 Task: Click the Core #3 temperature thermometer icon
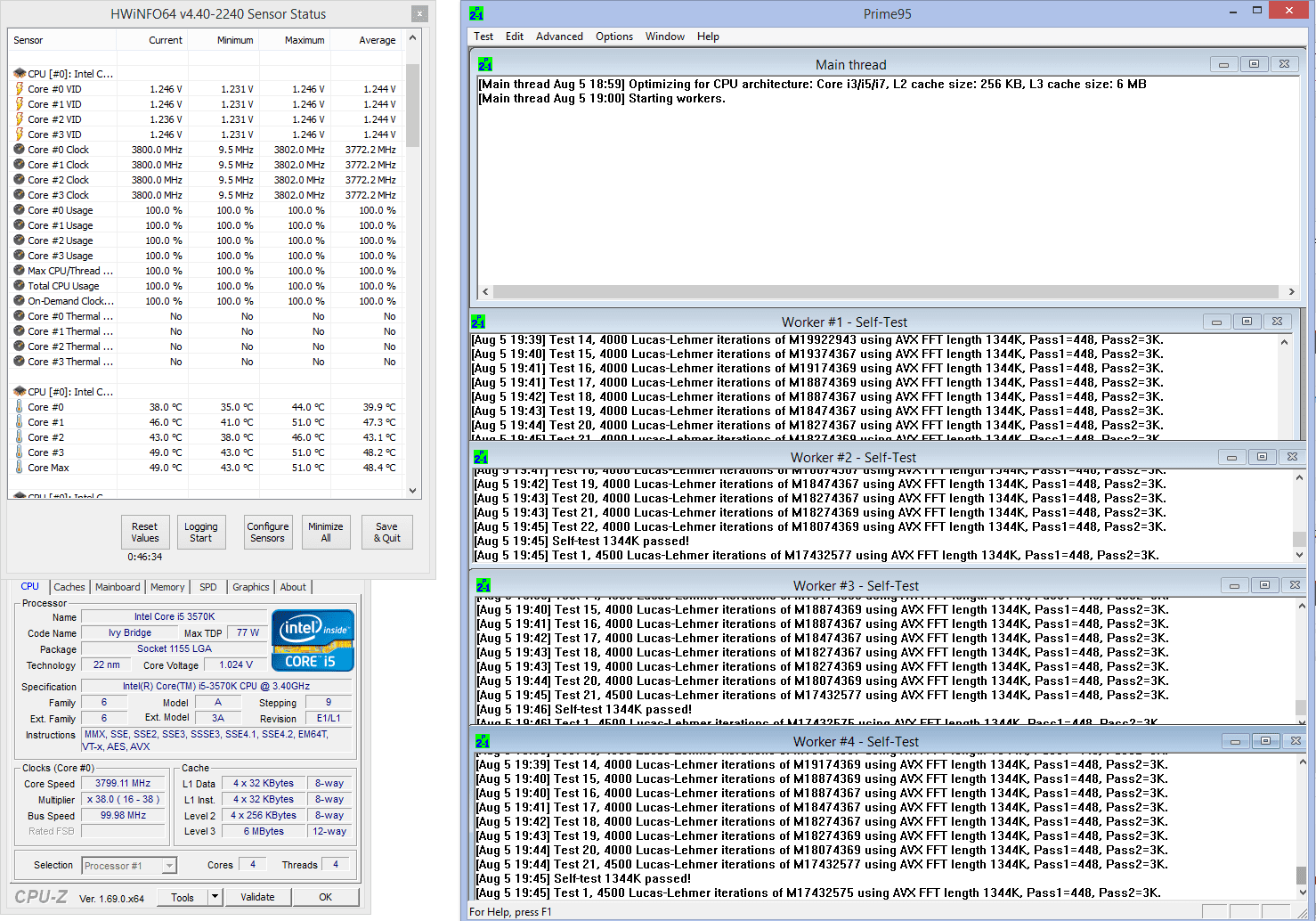(19, 452)
